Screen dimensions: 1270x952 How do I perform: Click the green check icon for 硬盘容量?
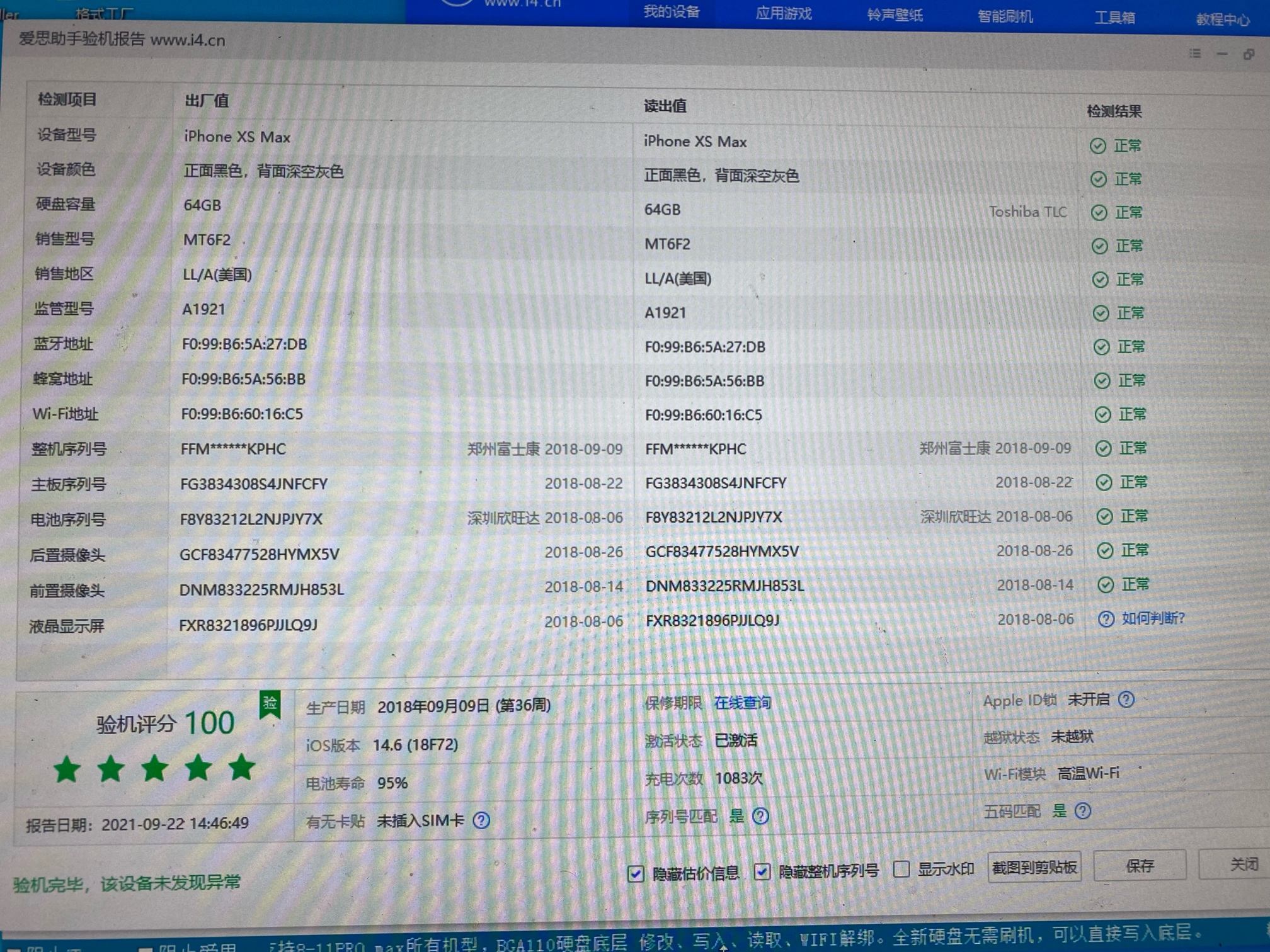1099,213
